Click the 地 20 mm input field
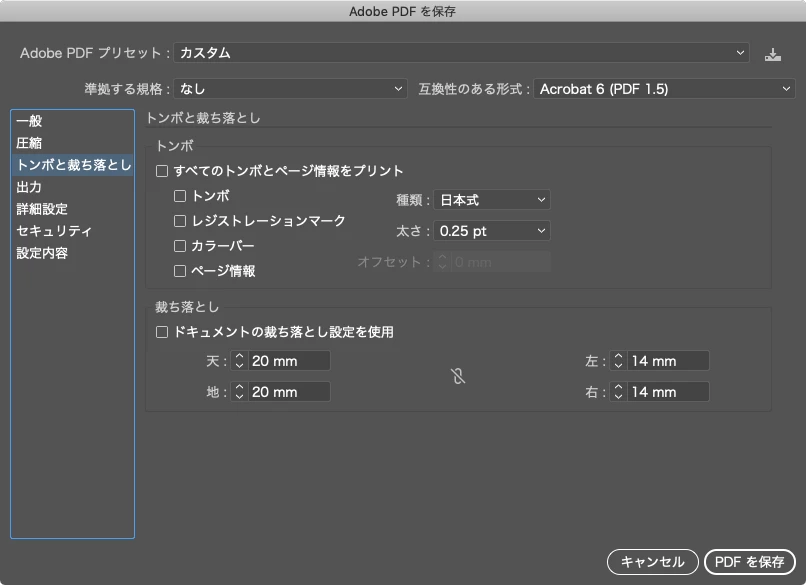Screen dimensions: 806x585 [289, 392]
